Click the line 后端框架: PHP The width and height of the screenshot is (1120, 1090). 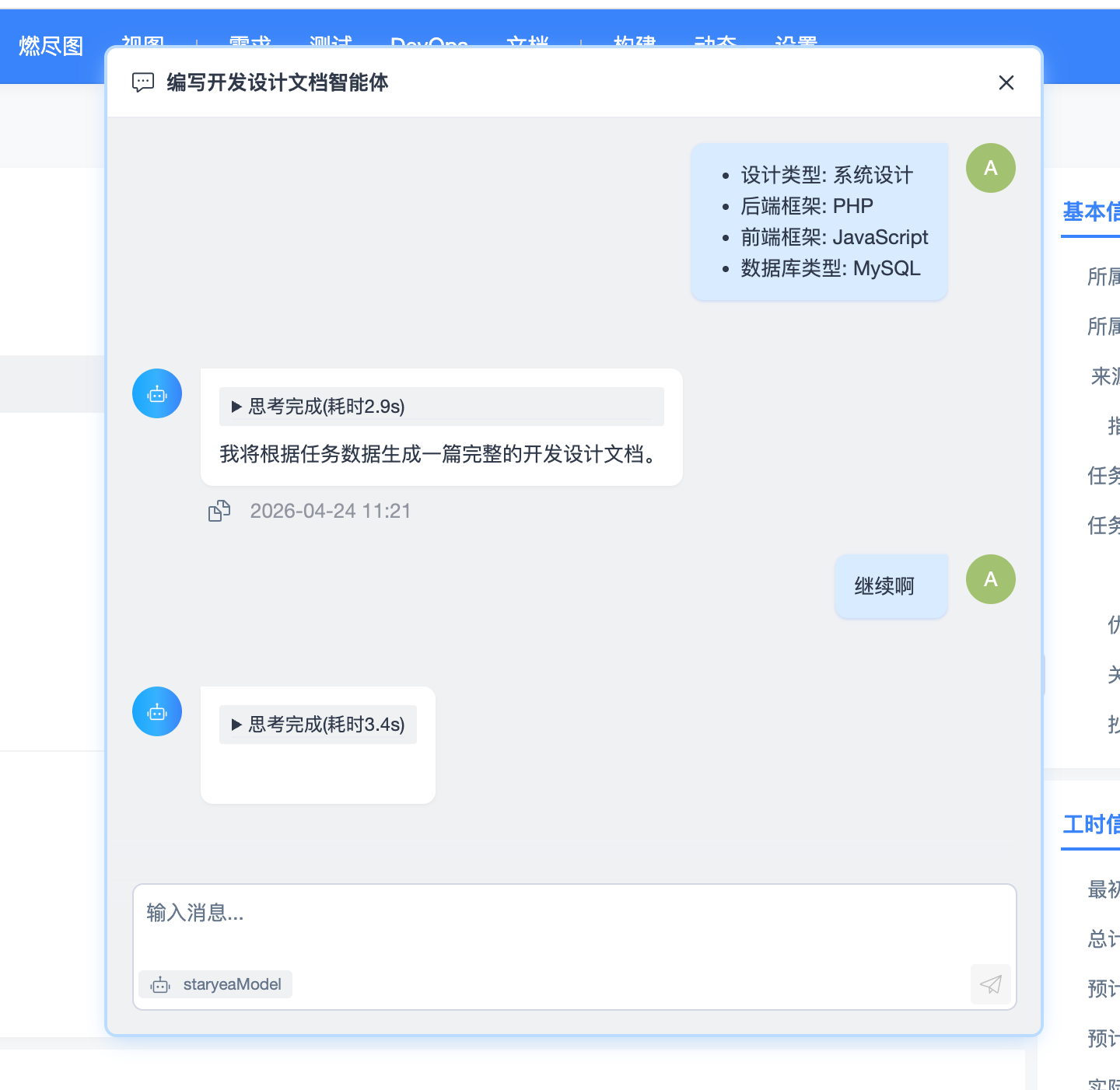click(807, 206)
